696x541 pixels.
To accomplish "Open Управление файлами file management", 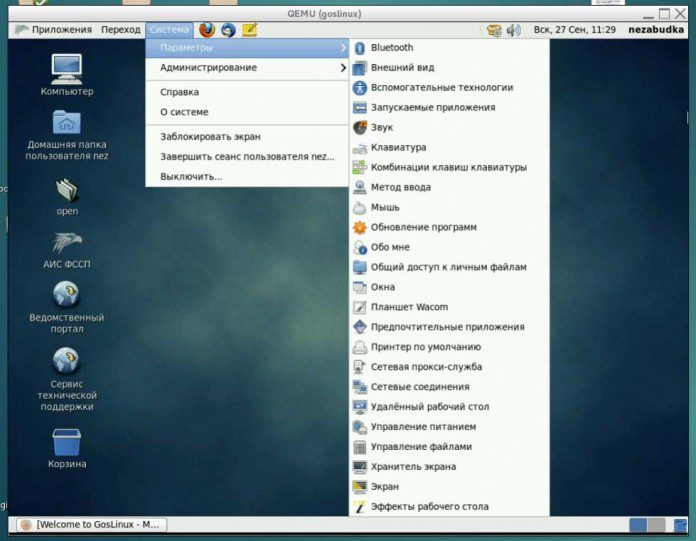I will [449, 447].
